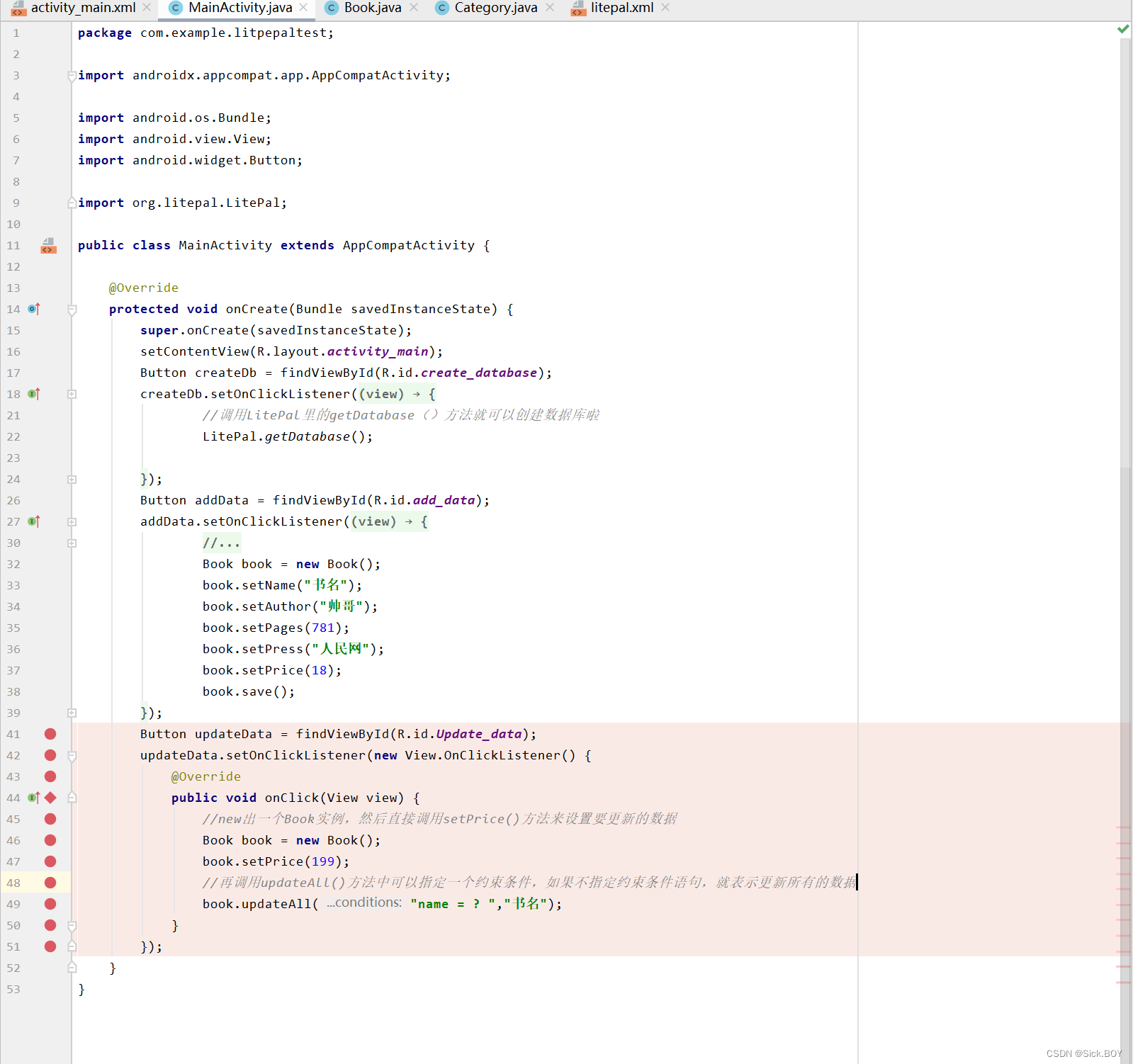Viewport: 1133px width, 1064px height.
Task: Click line number 48 in the gutter
Action: [x=13, y=883]
